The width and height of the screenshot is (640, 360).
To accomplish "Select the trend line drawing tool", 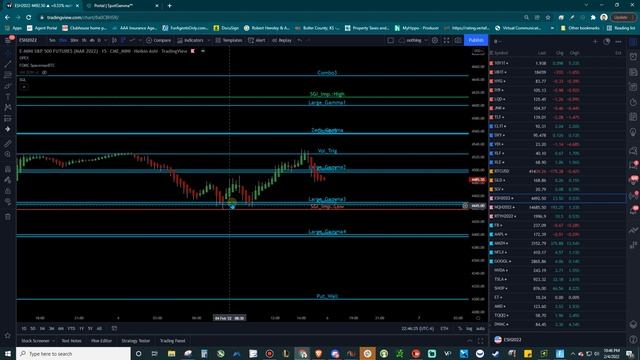I will point(8,64).
